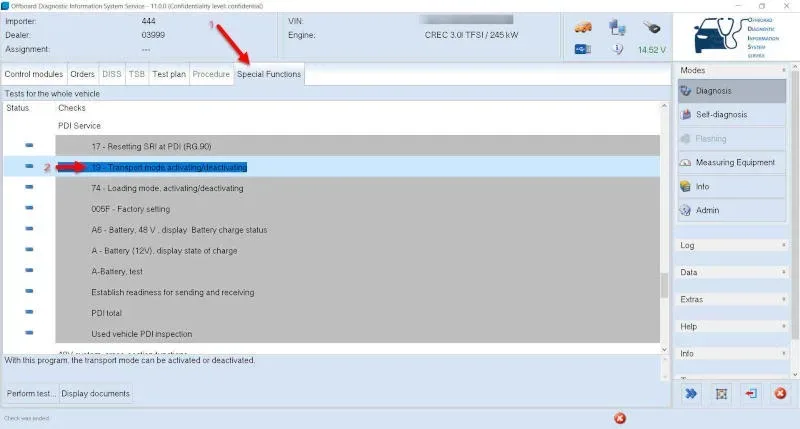Viewport: 800px width, 429px height.
Task: Click the Measuring Equipment gauge icon
Action: click(686, 163)
